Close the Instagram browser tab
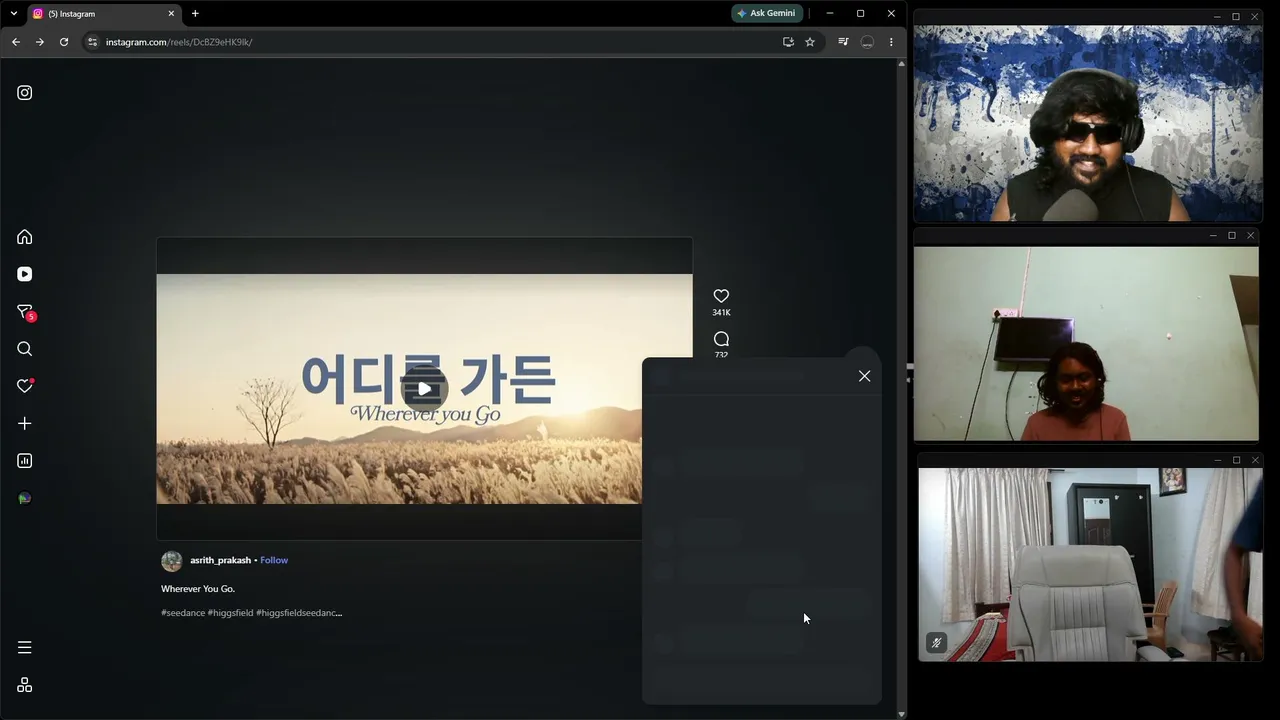The width and height of the screenshot is (1280, 720). 171,14
